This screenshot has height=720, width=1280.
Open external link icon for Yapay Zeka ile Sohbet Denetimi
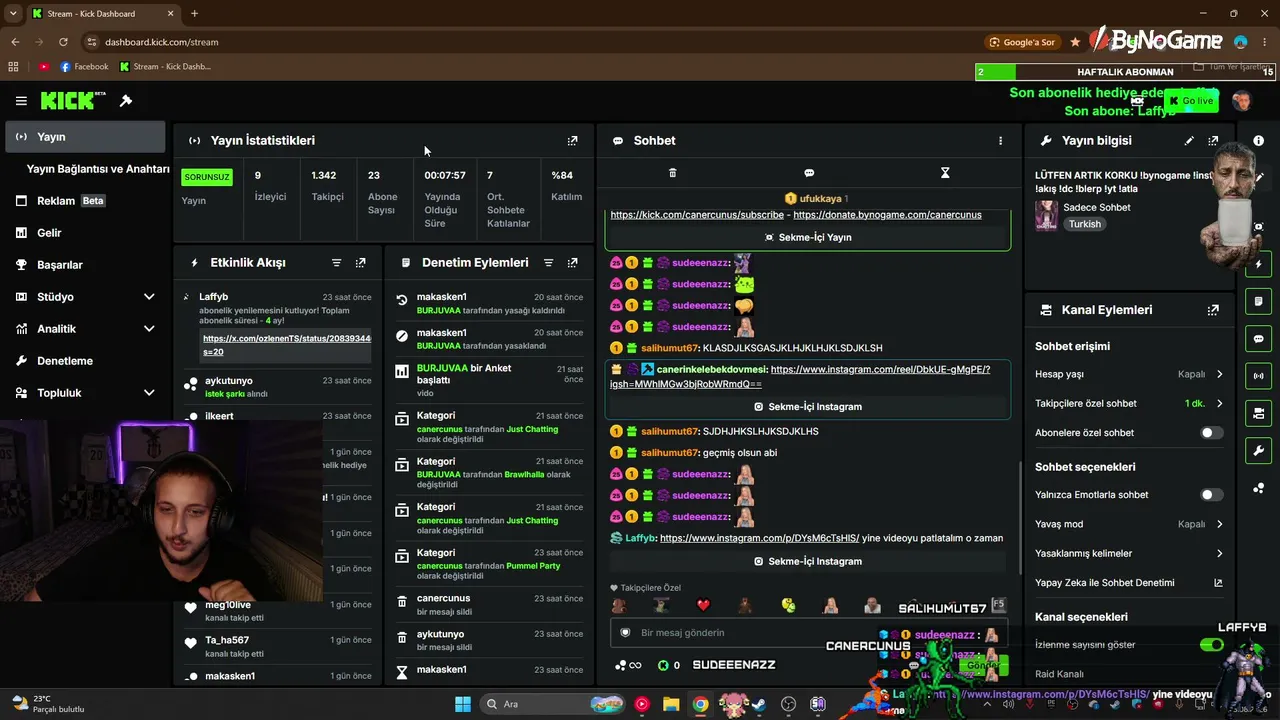click(1218, 583)
